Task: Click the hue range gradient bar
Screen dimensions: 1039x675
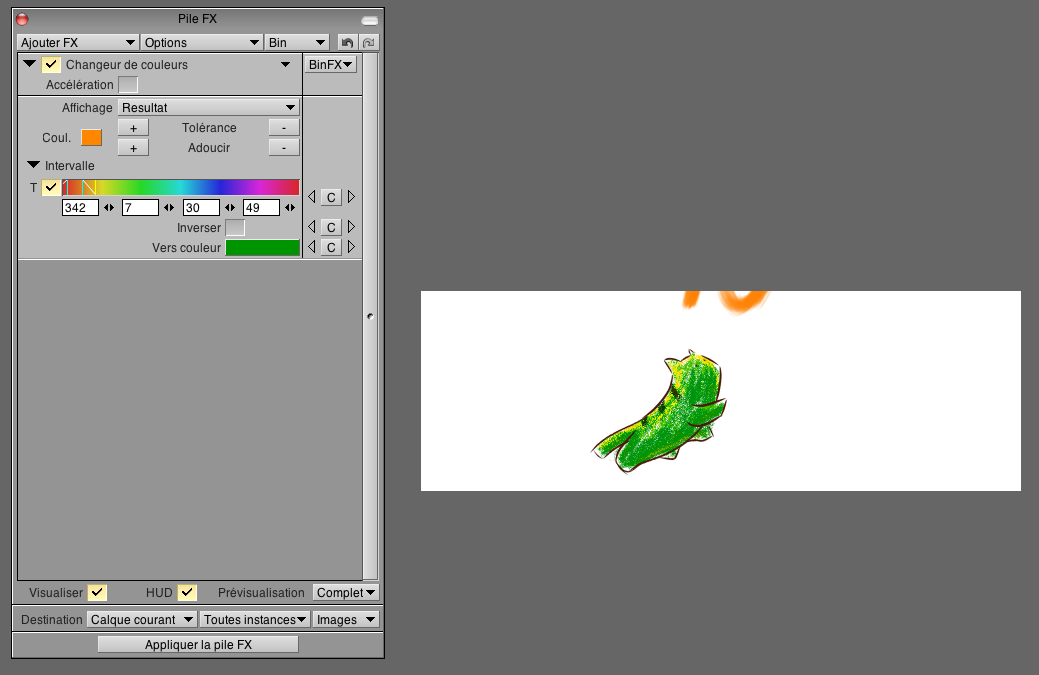Action: pos(181,187)
